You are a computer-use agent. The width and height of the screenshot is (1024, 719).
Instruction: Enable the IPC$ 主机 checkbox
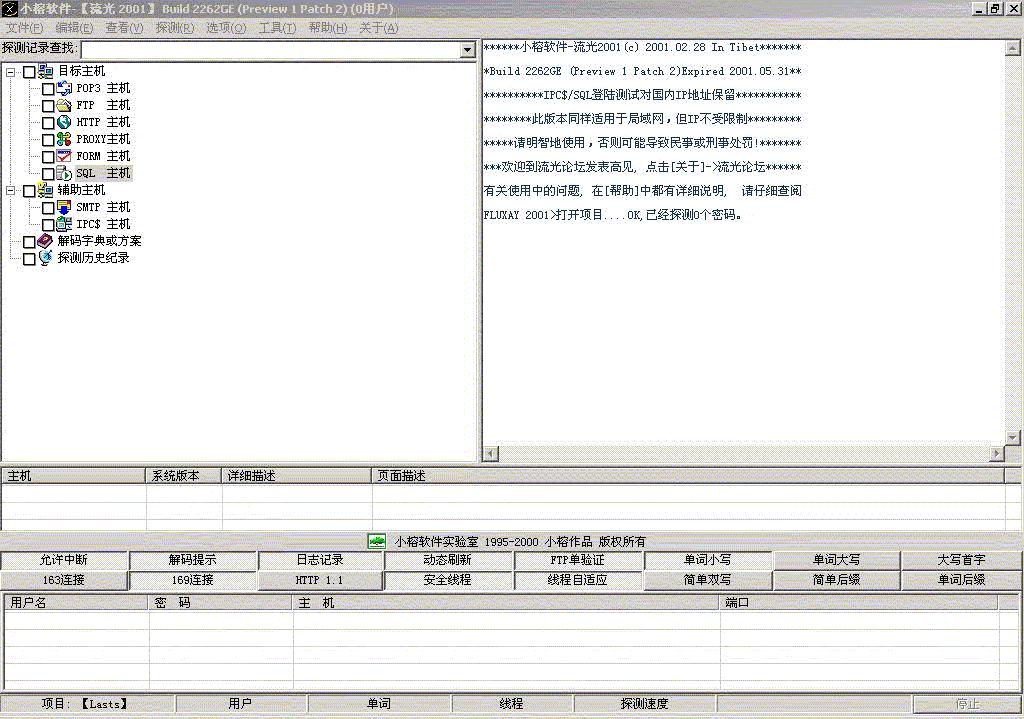[48, 225]
